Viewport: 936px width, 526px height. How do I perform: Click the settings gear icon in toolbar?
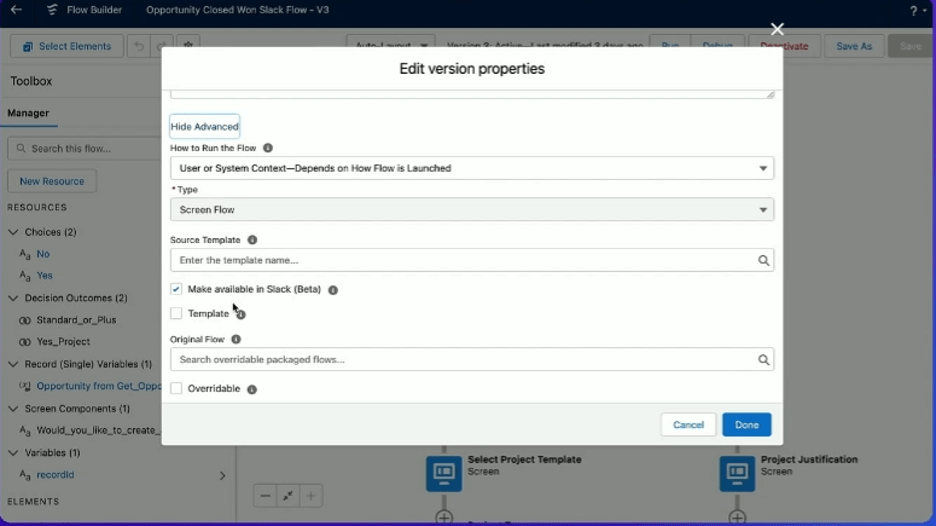point(188,45)
